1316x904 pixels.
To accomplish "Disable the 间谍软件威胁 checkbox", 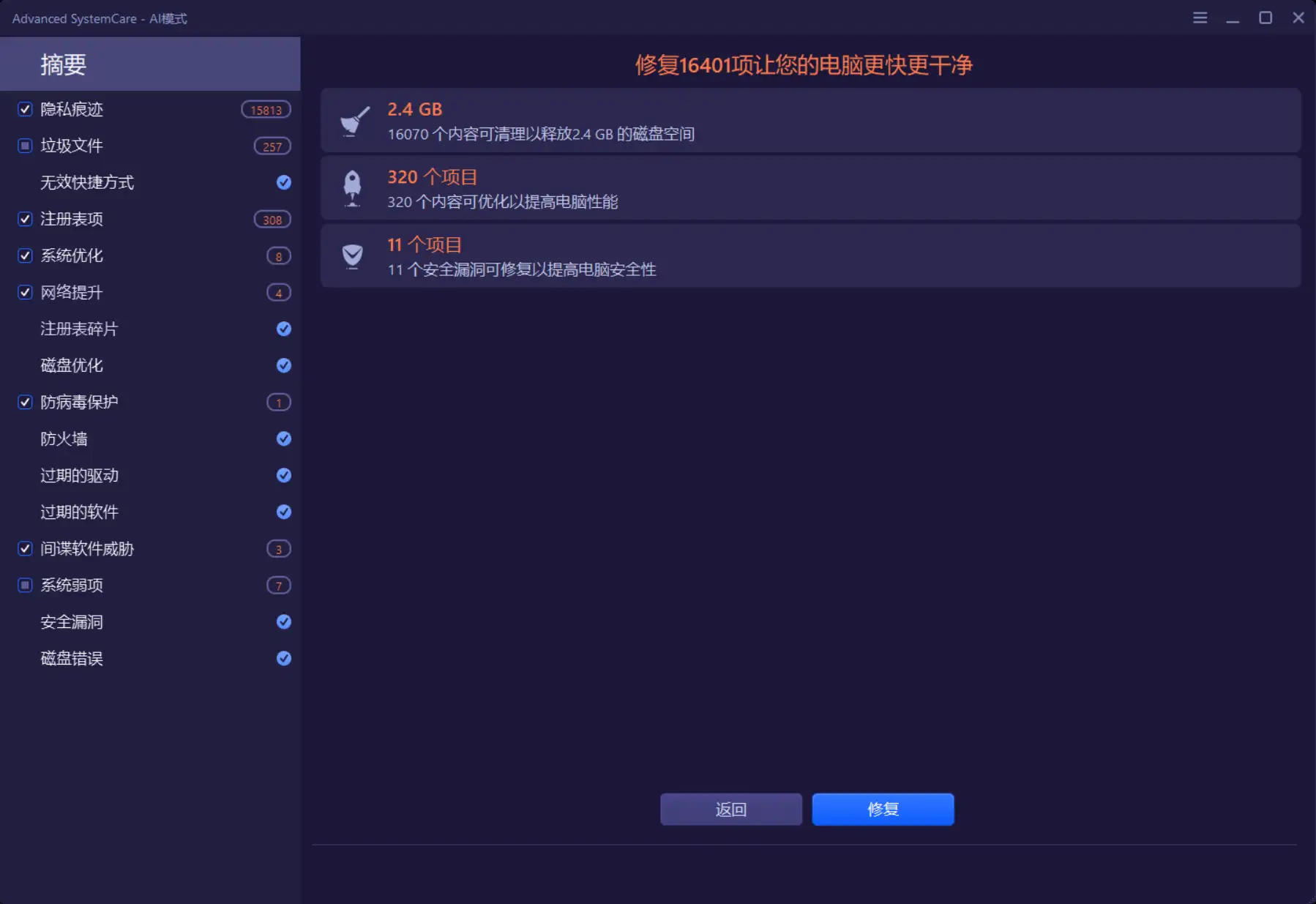I will coord(24,548).
